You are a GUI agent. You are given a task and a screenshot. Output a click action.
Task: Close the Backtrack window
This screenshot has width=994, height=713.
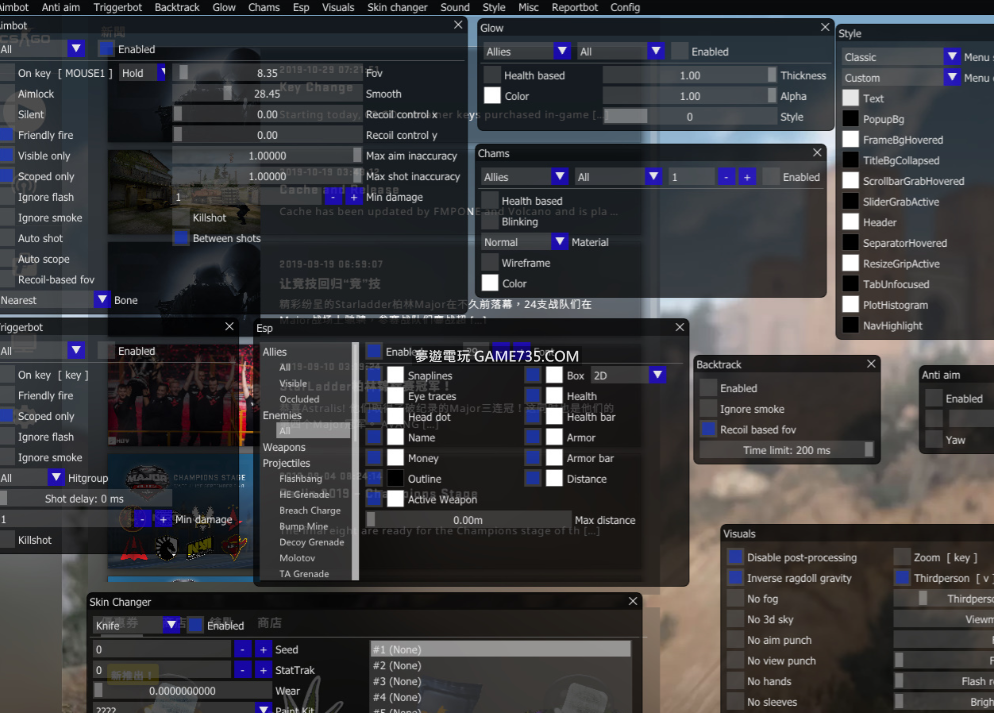point(871,364)
